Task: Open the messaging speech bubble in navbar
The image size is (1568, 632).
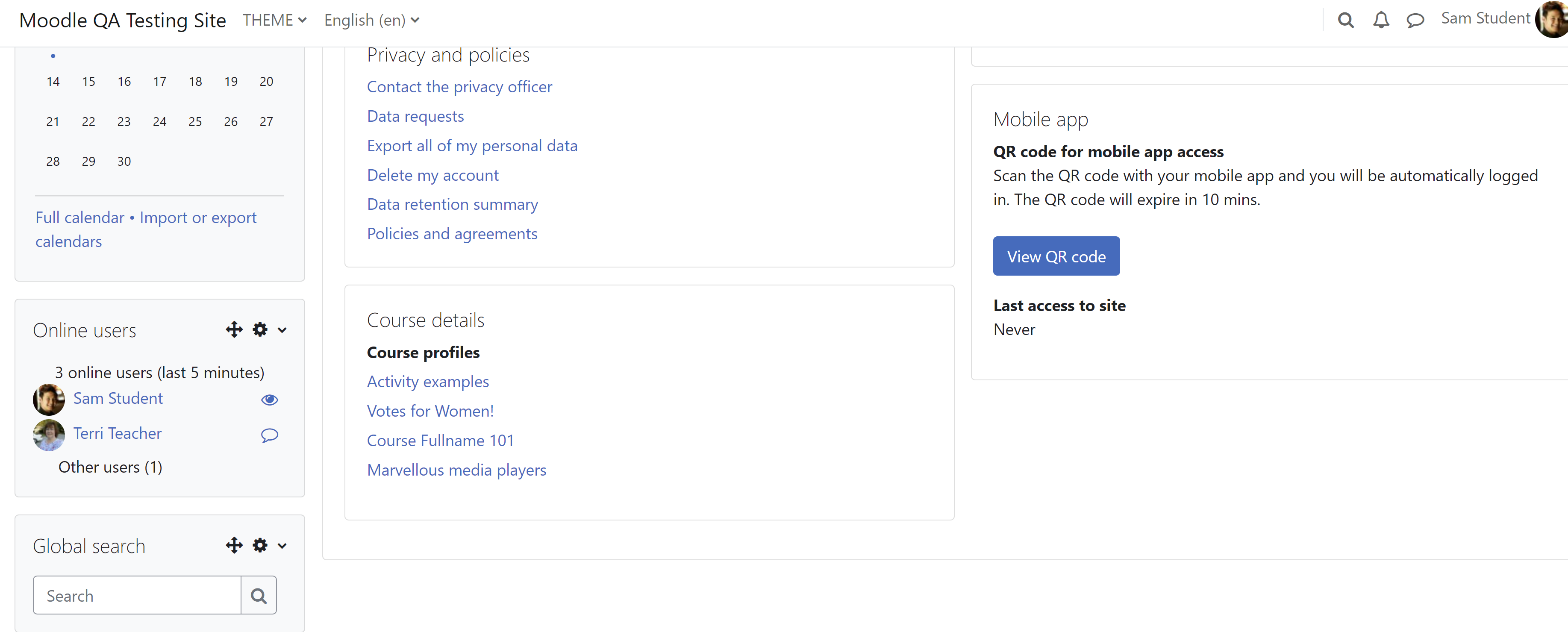Action: click(1415, 21)
